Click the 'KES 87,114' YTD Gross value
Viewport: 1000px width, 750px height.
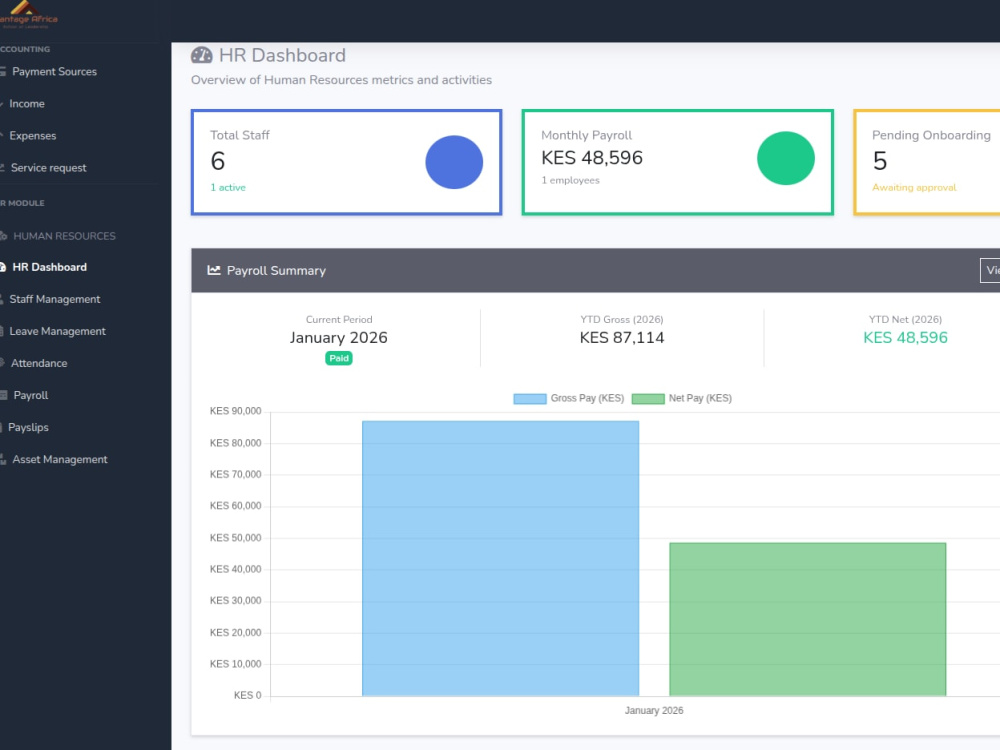(x=622, y=337)
